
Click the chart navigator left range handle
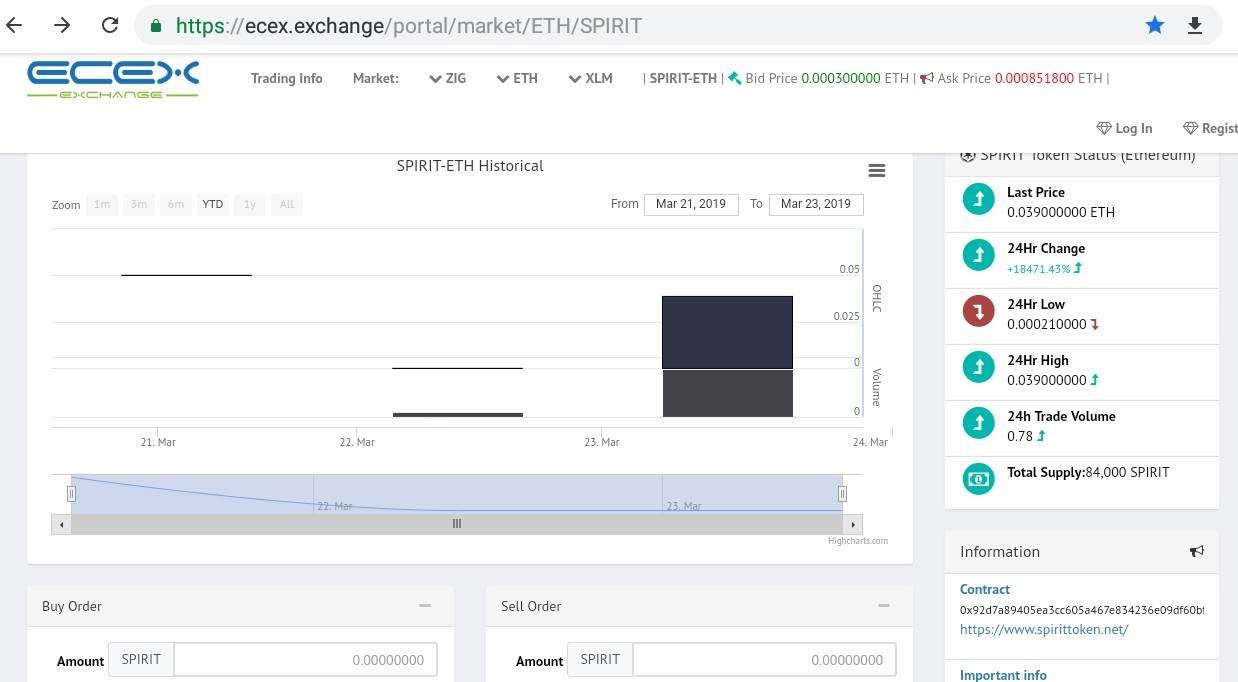click(71, 493)
